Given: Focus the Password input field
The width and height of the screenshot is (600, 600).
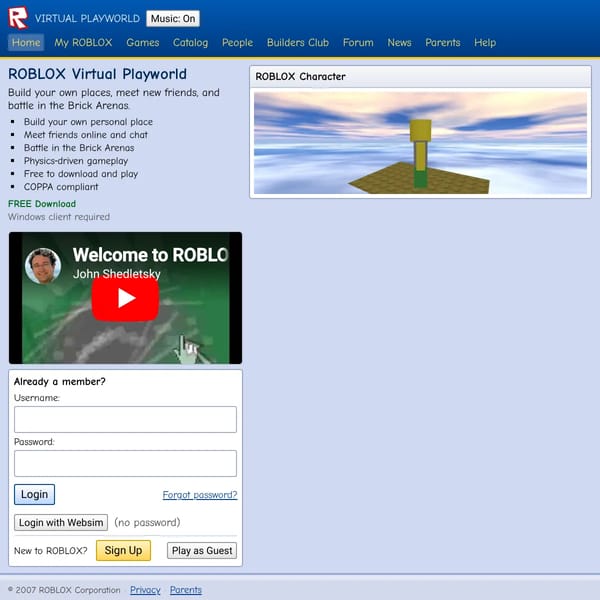Looking at the screenshot, I should click(126, 463).
